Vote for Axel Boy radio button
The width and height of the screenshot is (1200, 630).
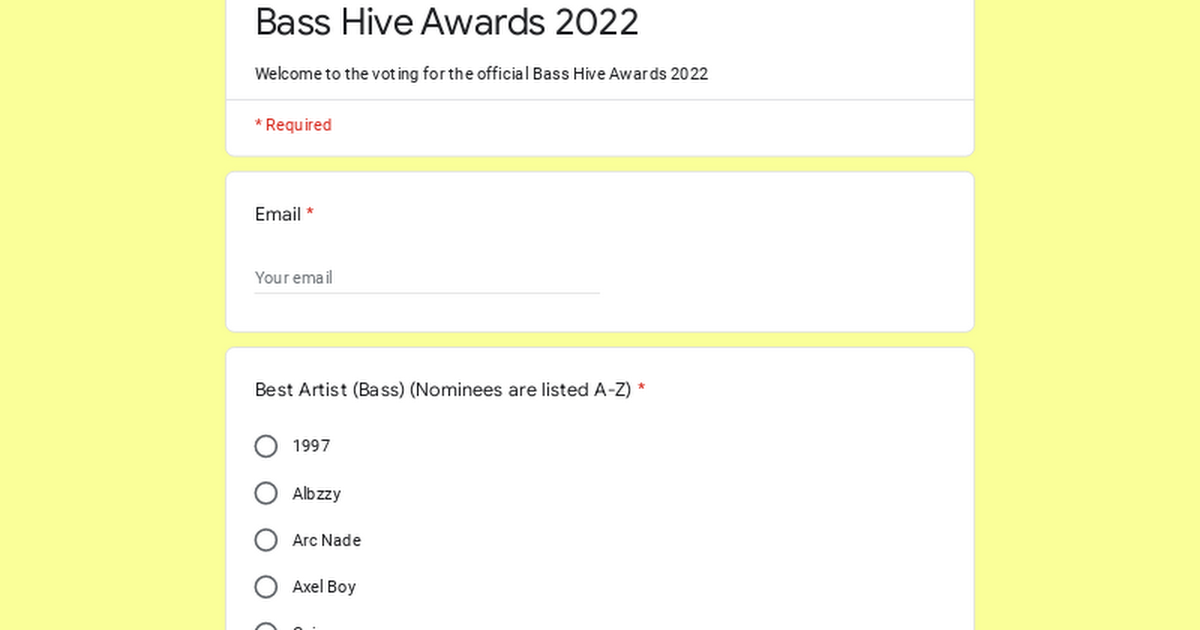(x=266, y=587)
